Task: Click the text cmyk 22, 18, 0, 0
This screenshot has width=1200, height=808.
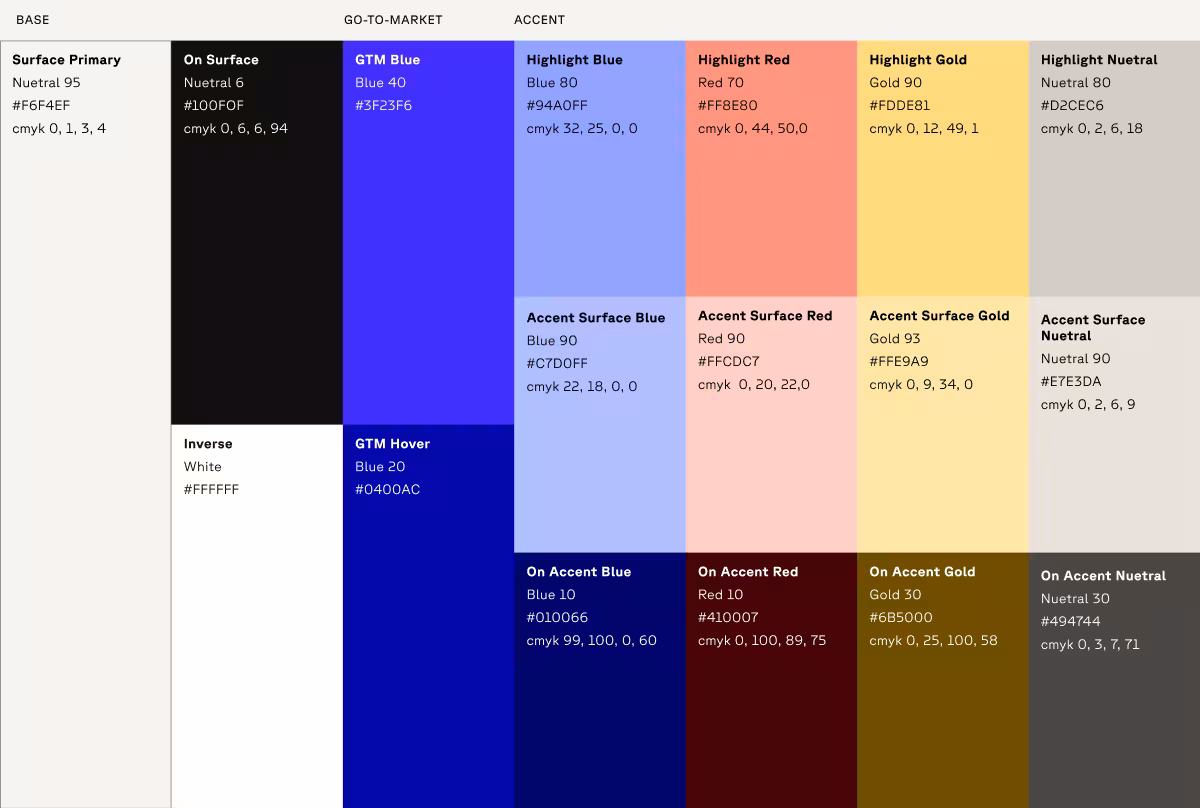Action: coord(582,386)
